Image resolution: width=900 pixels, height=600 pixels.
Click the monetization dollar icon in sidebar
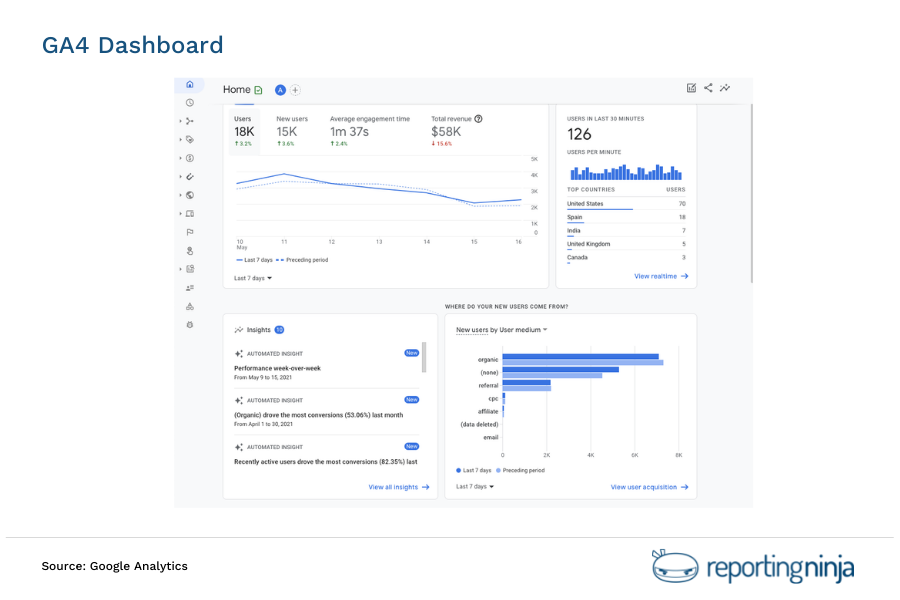tap(189, 157)
